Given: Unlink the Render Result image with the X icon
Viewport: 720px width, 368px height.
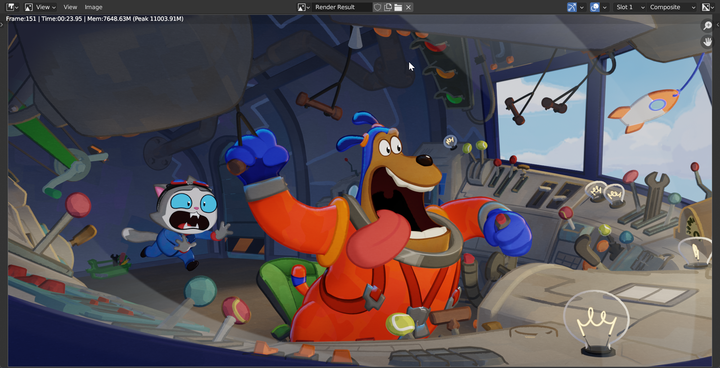Looking at the screenshot, I should pos(408,7).
